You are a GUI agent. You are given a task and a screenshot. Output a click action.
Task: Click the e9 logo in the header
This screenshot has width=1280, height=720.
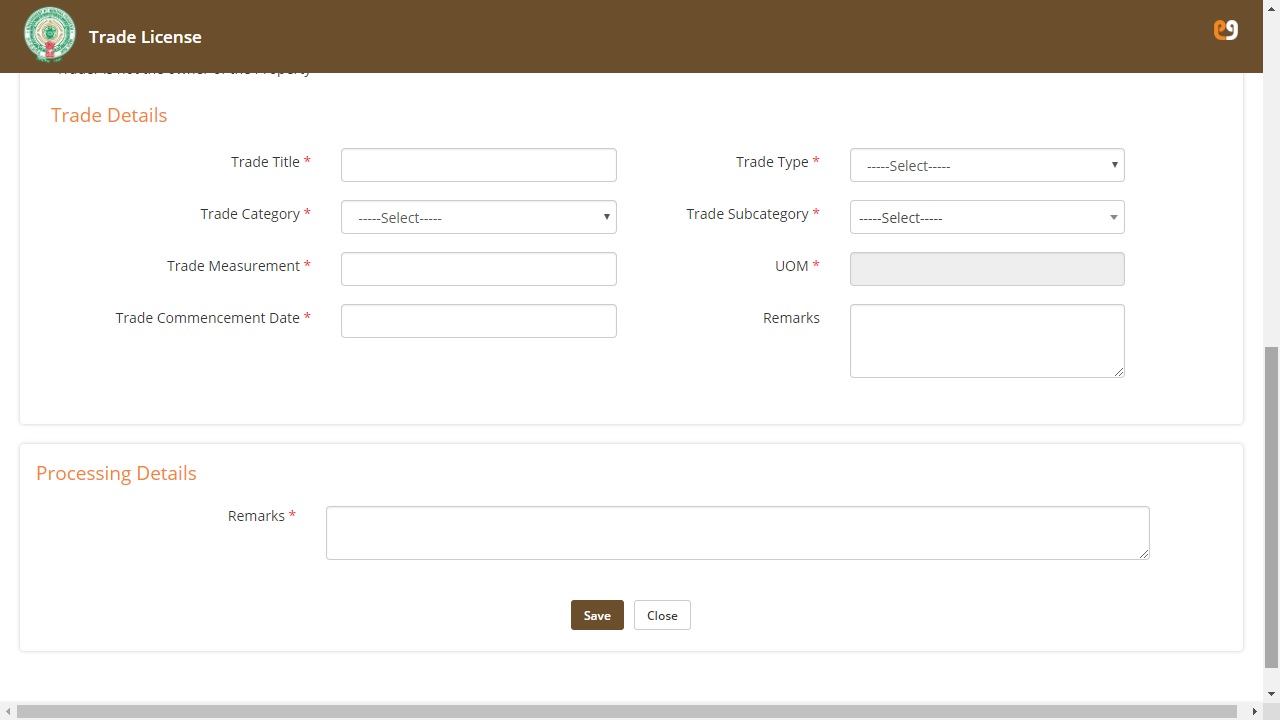[x=1225, y=30]
